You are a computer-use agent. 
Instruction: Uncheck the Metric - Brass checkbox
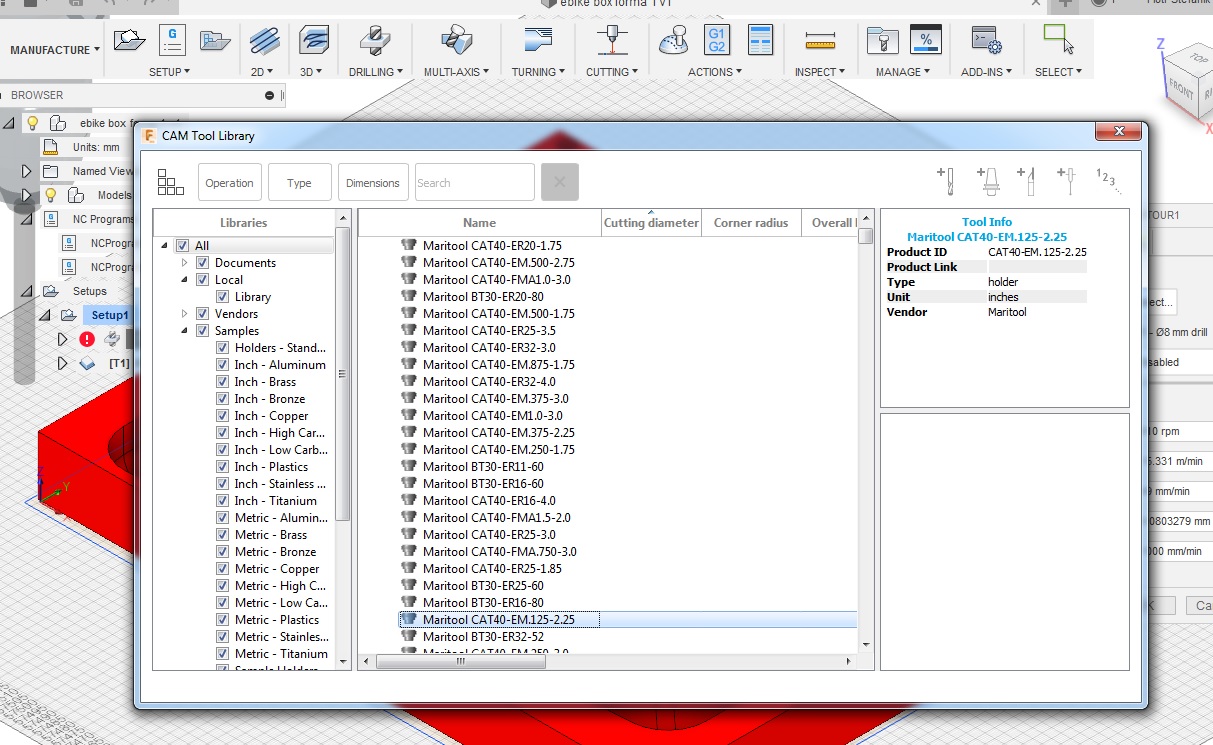[x=222, y=535]
